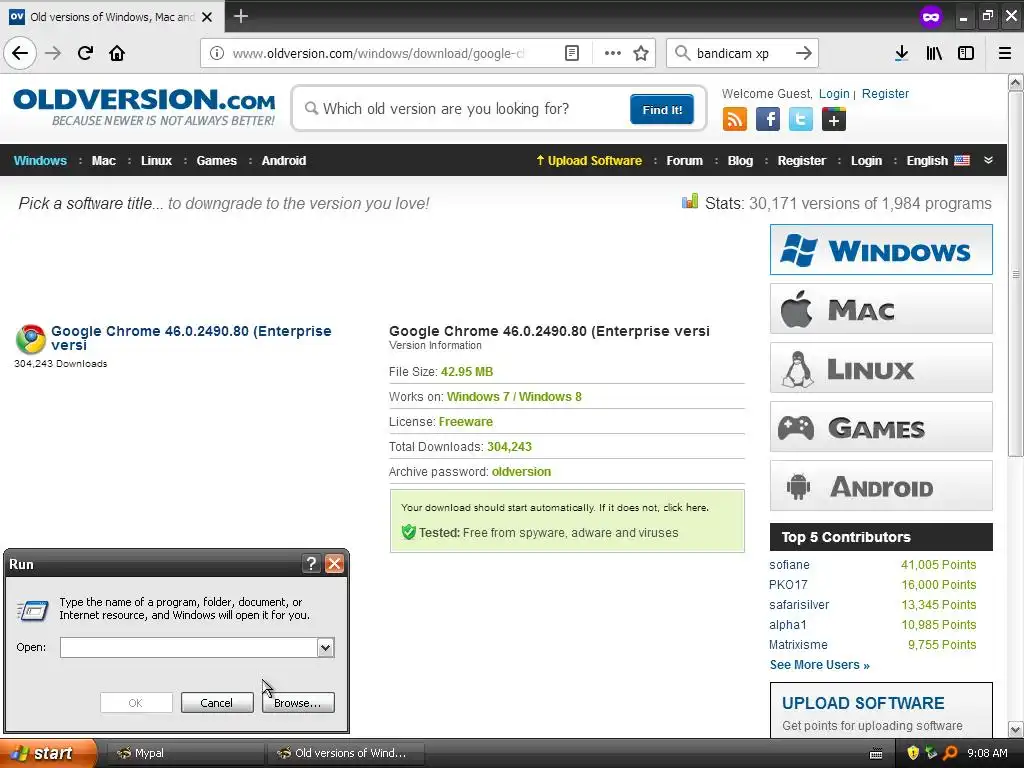Viewport: 1024px width, 768px height.
Task: Open the browser home page icon
Action: (117, 53)
